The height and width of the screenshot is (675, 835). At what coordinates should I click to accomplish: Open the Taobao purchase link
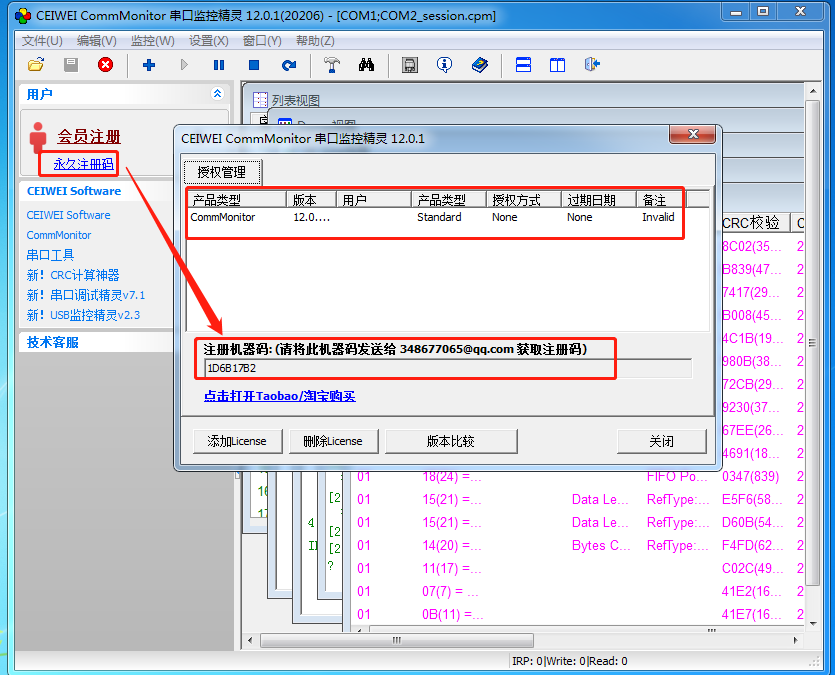[280, 396]
